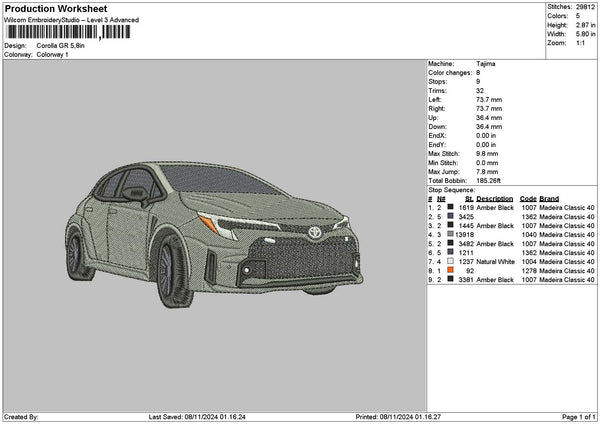600x424 pixels.
Task: Select the purple-gray swatch beside 1211 stitches
Action: tap(450, 253)
